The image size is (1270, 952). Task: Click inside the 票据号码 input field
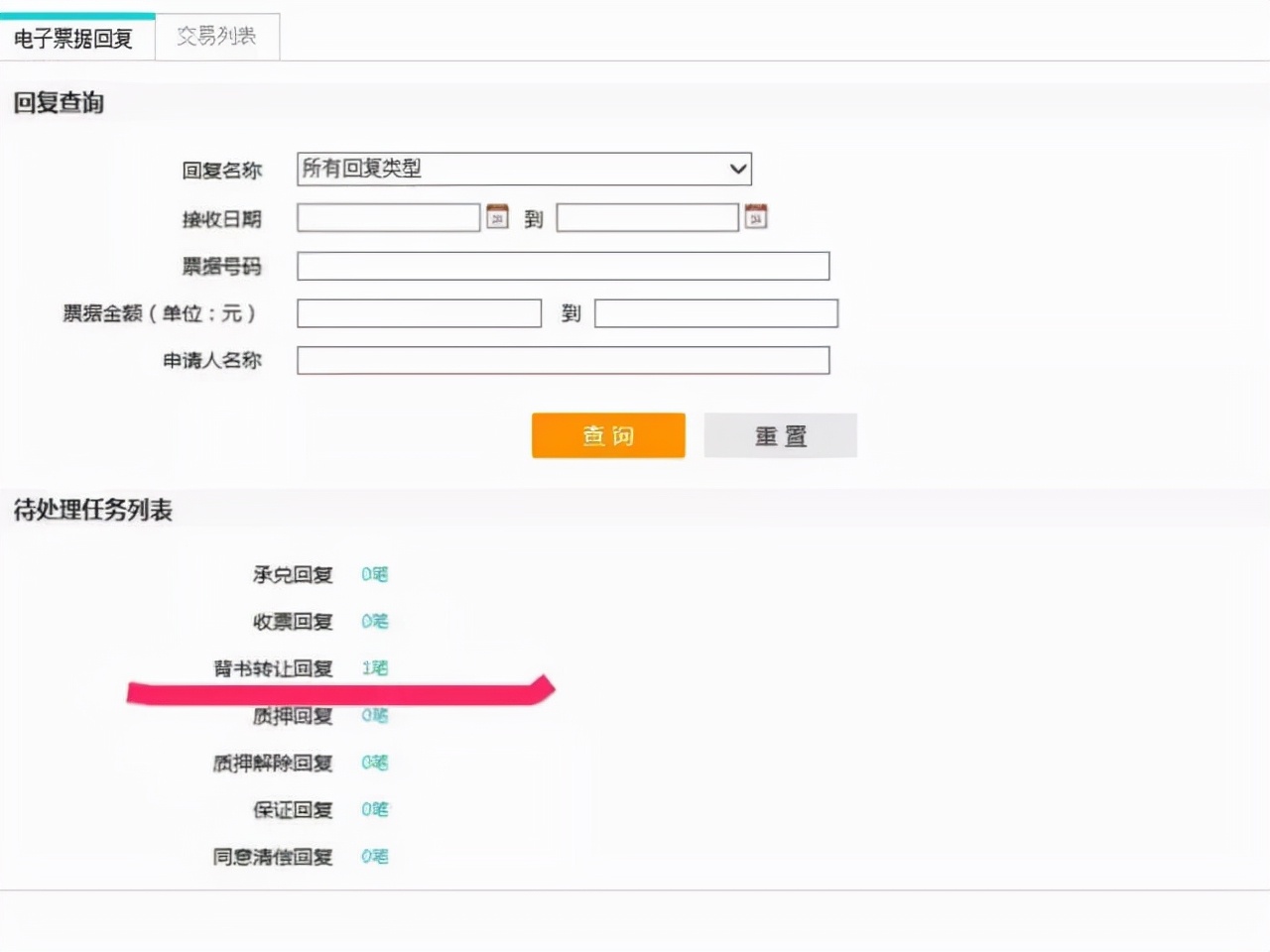[563, 265]
